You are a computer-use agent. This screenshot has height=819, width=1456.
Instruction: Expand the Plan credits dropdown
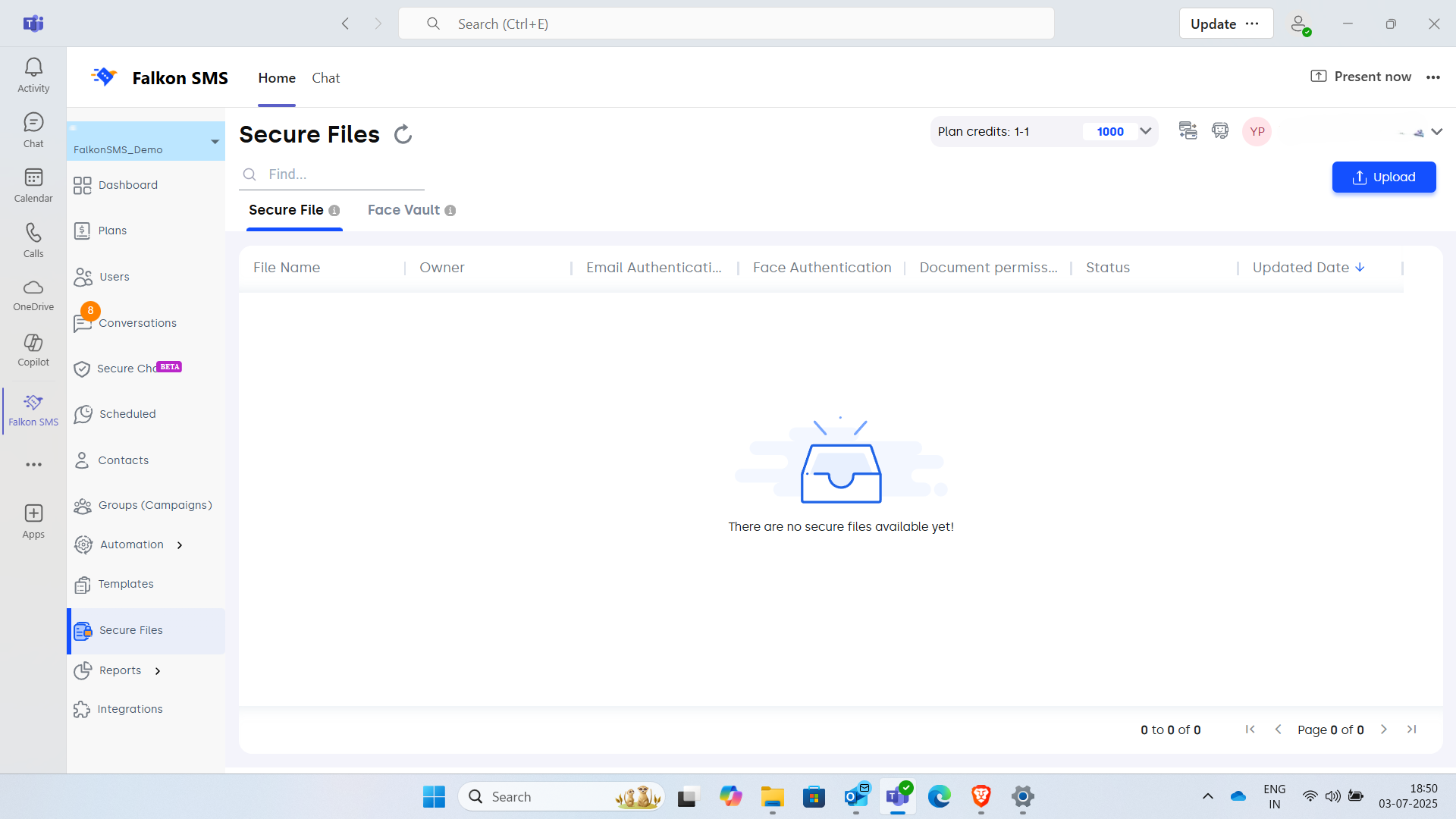[1146, 131]
